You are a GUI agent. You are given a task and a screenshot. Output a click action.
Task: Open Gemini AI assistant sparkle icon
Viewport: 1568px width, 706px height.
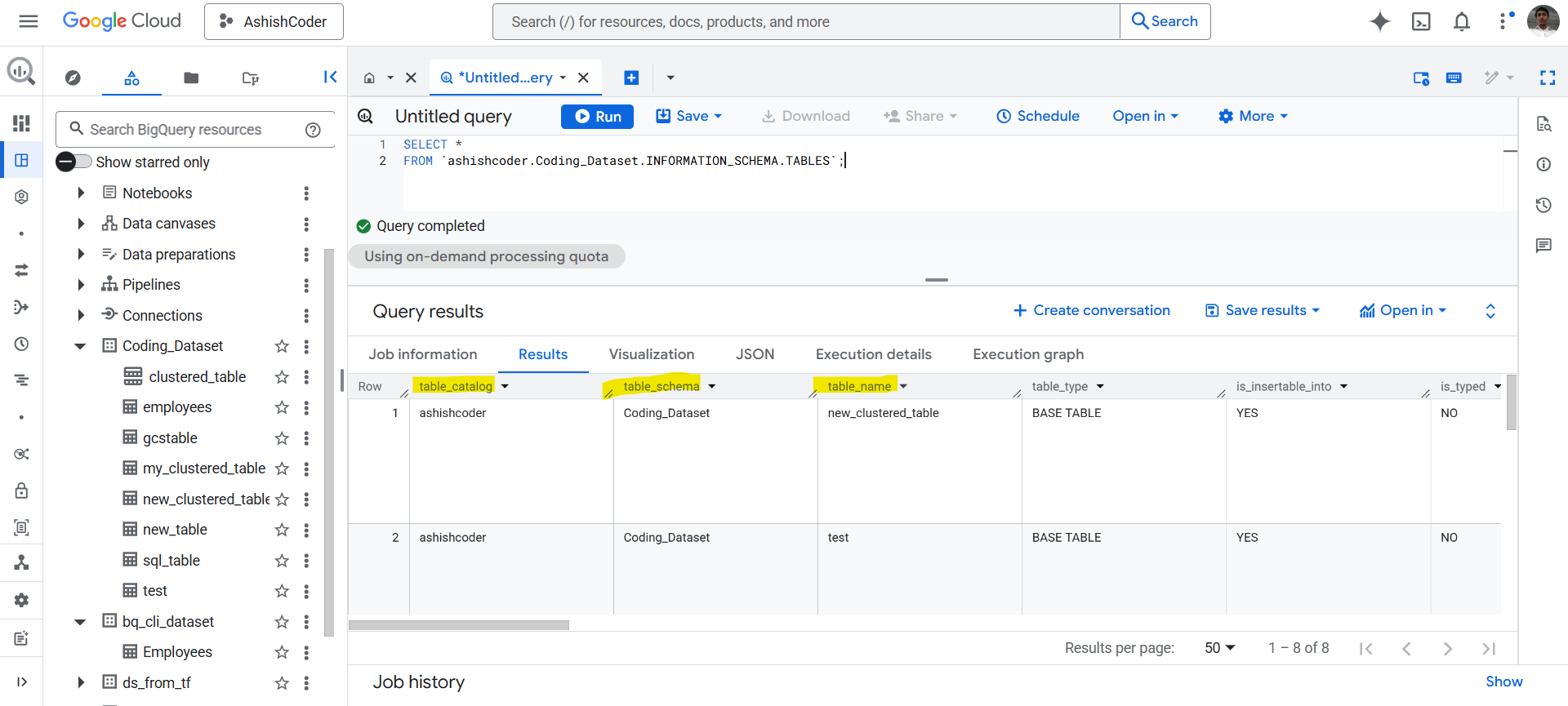click(1380, 21)
